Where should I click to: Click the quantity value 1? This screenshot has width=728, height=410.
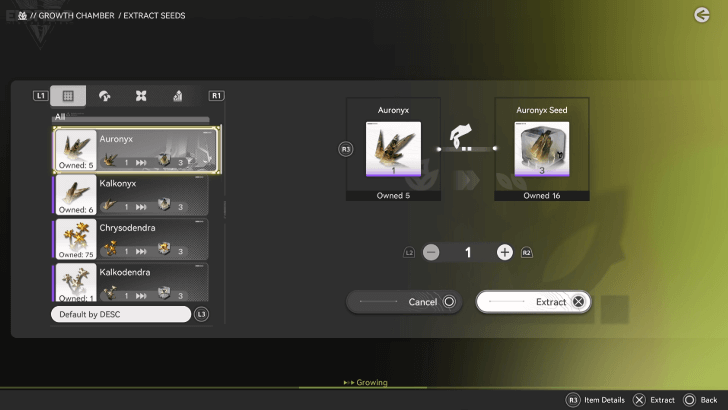coord(468,252)
